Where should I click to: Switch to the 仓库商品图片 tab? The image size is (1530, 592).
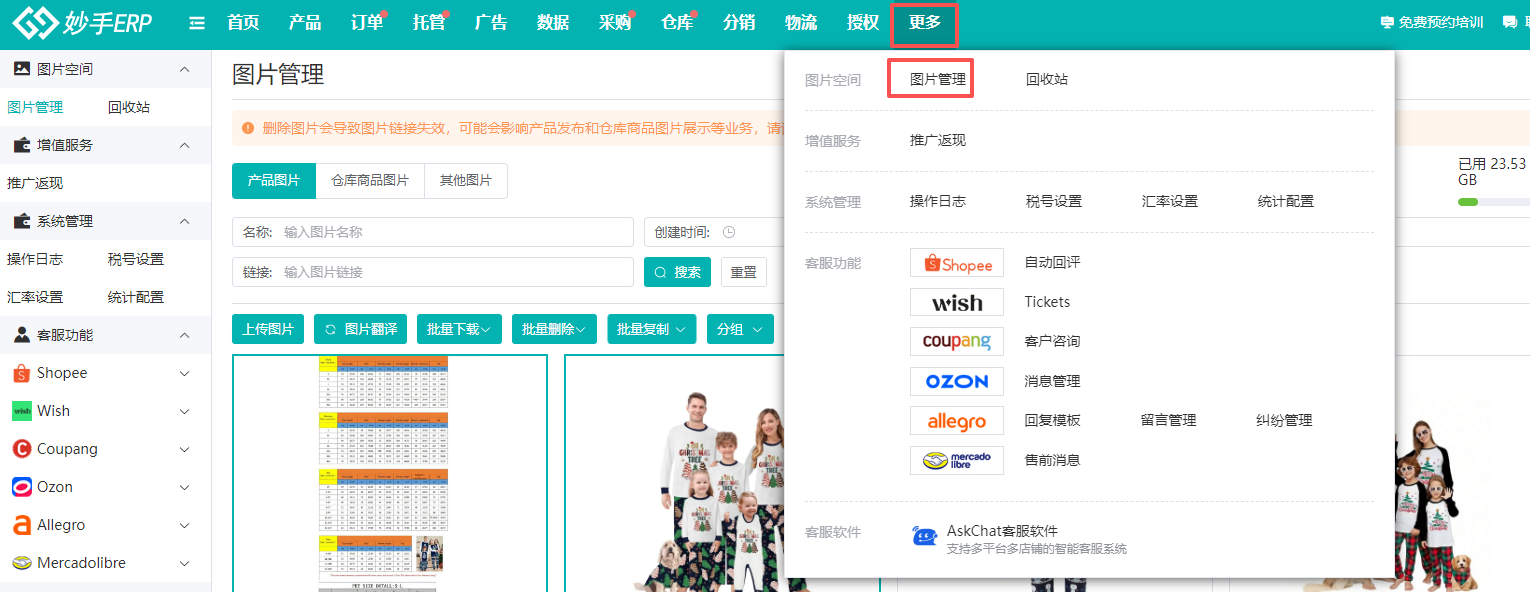point(370,181)
